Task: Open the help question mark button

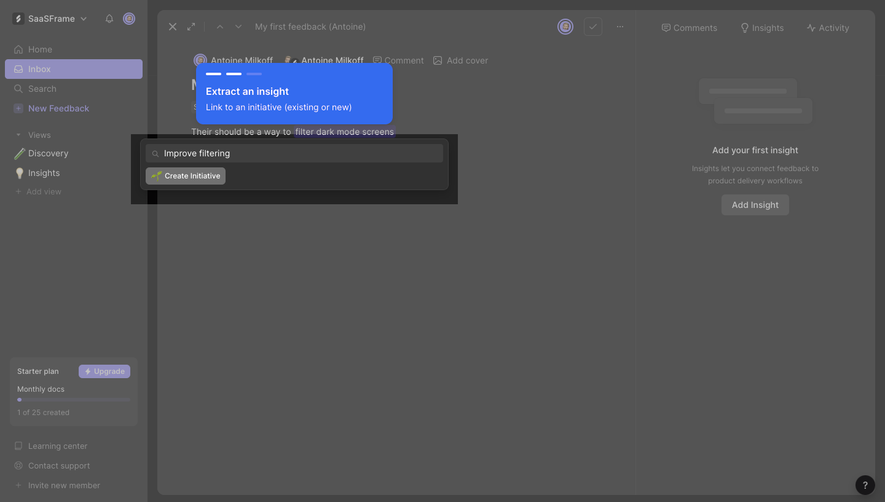Action: coord(865,485)
